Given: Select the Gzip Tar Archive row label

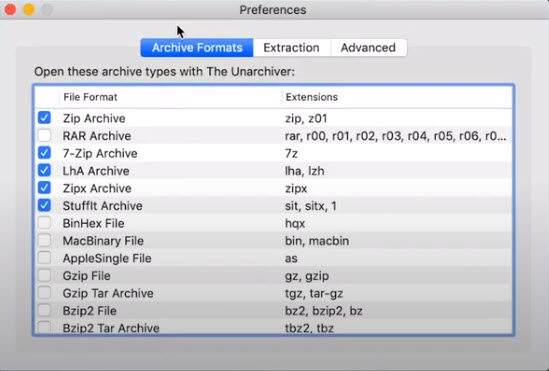Looking at the screenshot, I should [108, 293].
